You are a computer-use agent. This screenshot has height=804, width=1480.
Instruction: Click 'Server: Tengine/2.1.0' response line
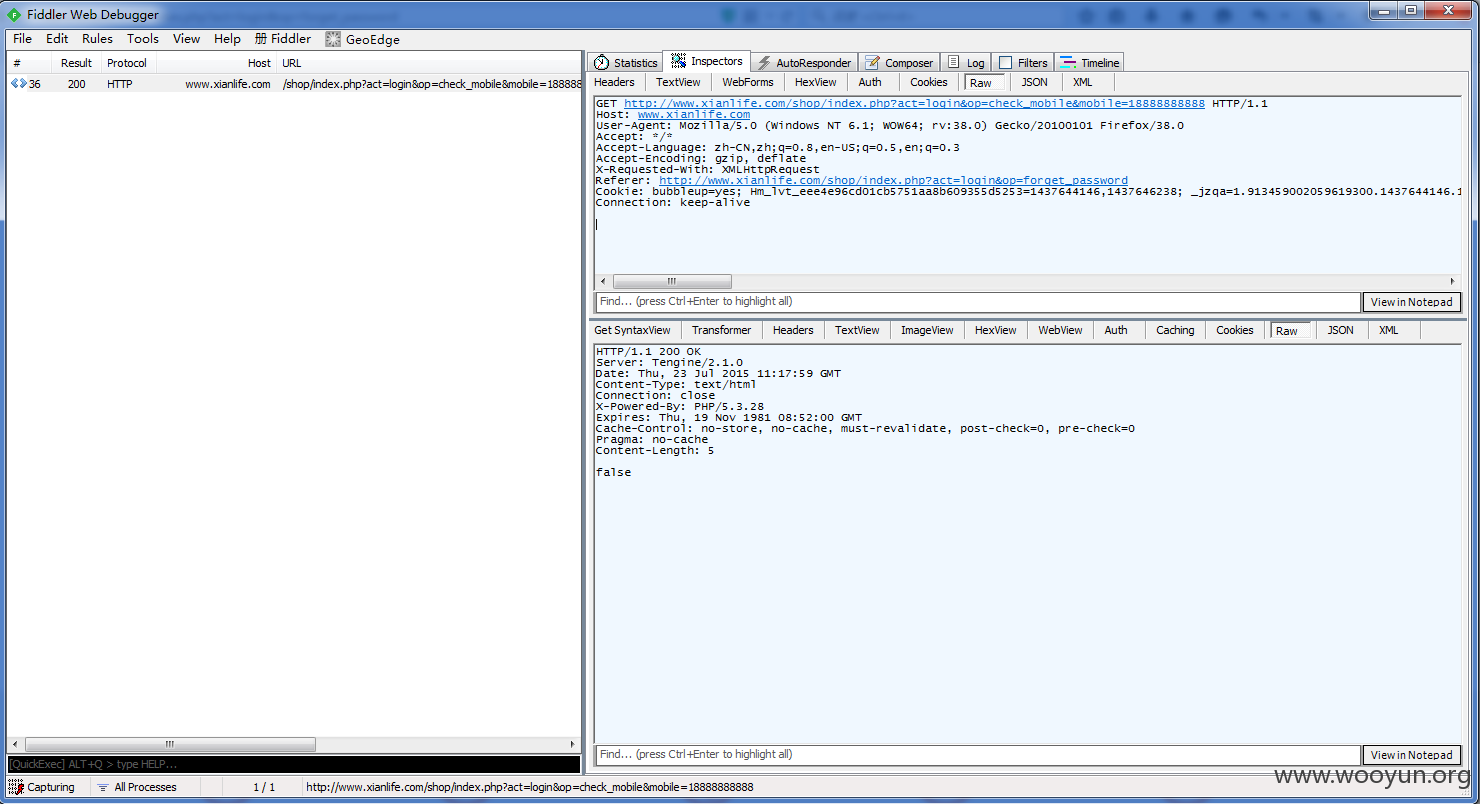click(669, 362)
